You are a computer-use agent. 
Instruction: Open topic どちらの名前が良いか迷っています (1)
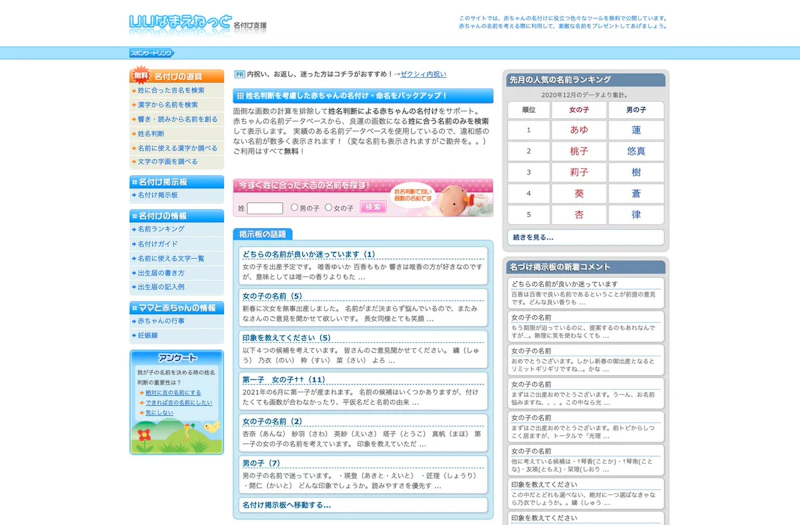tap(309, 254)
